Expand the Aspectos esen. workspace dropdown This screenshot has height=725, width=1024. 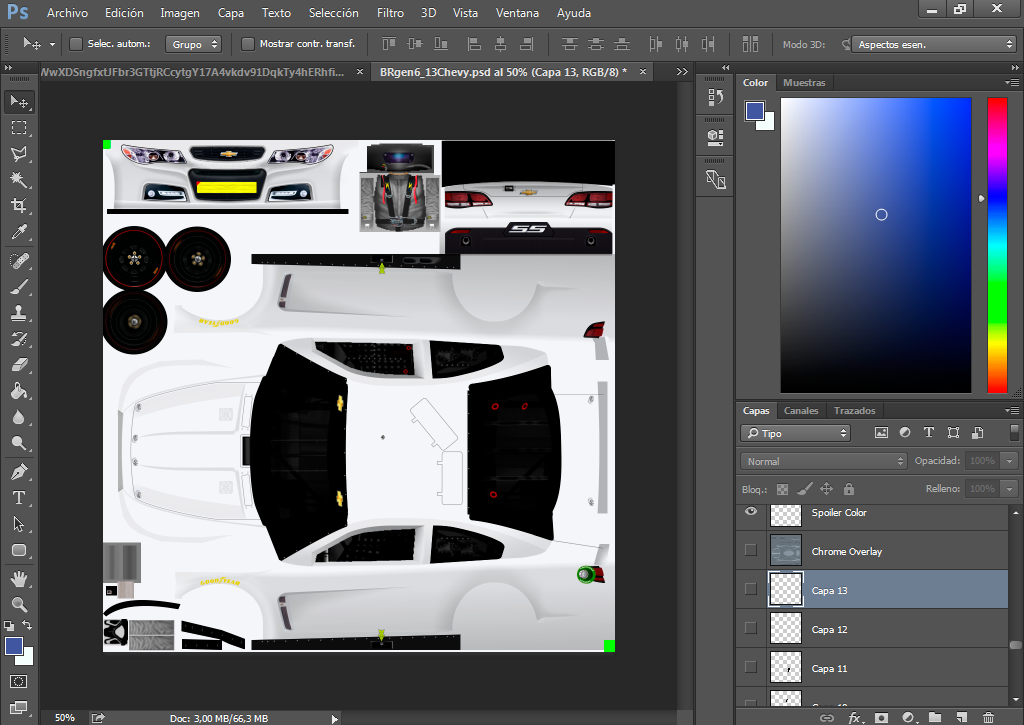click(x=934, y=44)
